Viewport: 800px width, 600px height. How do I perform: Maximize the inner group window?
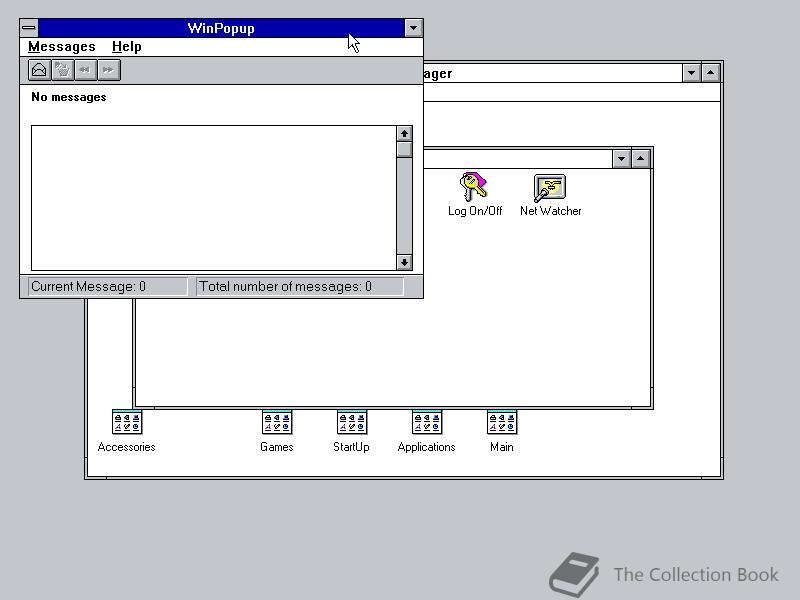point(641,159)
